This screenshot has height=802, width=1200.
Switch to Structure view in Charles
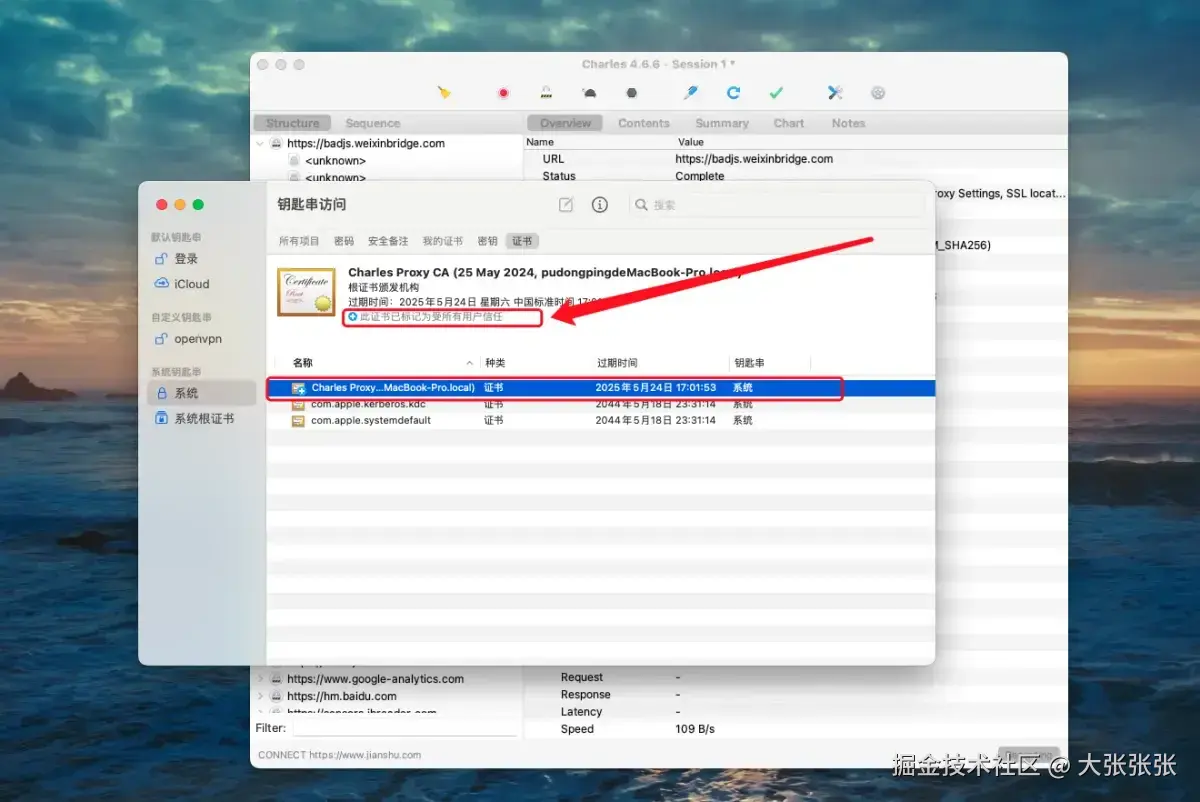(x=293, y=123)
